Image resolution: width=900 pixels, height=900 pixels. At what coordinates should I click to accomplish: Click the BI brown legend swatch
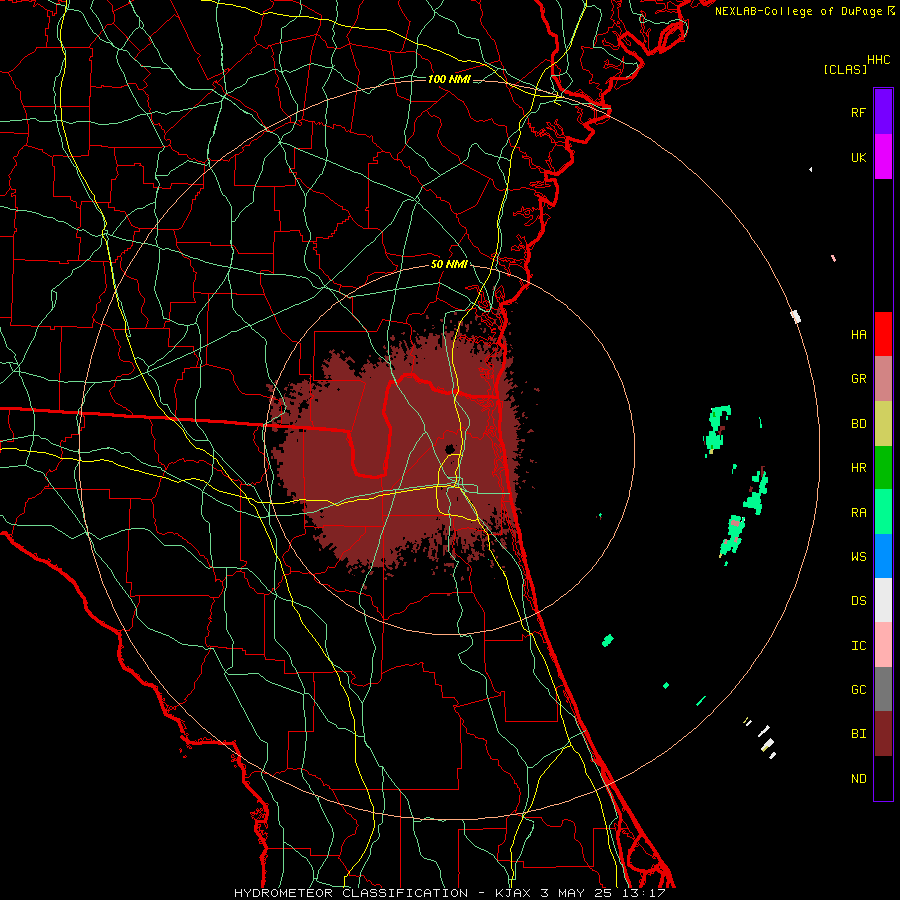(x=883, y=734)
